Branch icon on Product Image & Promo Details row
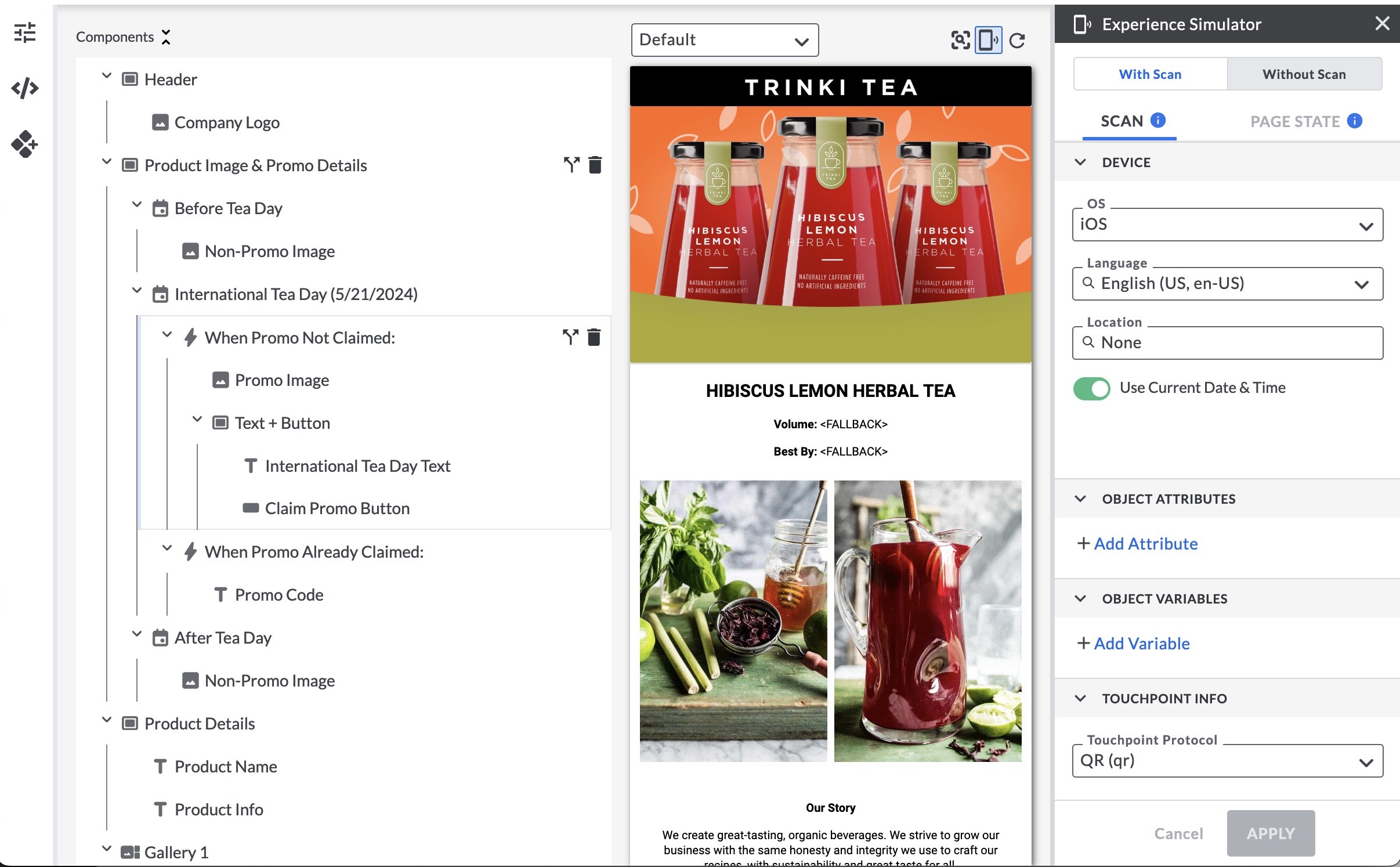This screenshot has height=867, width=1400. point(571,165)
